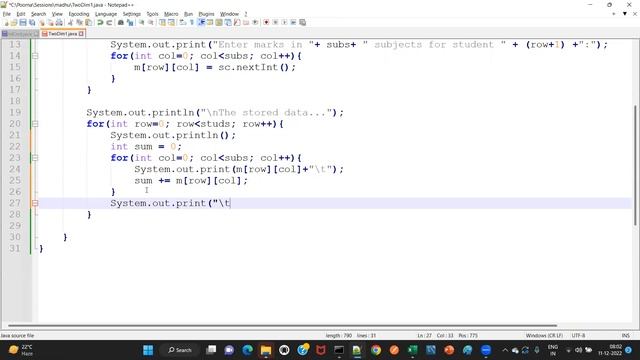Click the Print toolbar icon
This screenshot has height=360, width=640.
point(59,22)
